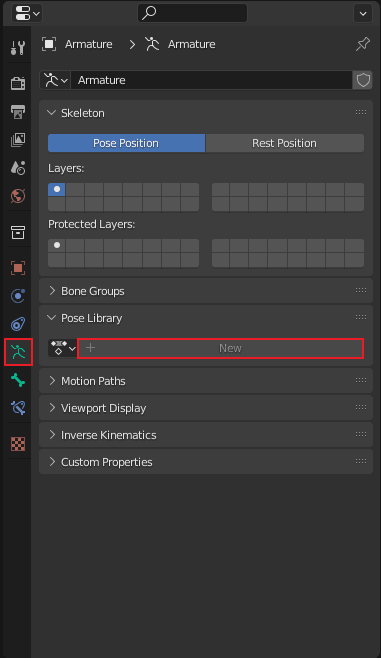Click the Armature object breadcrumb icon

pos(49,44)
